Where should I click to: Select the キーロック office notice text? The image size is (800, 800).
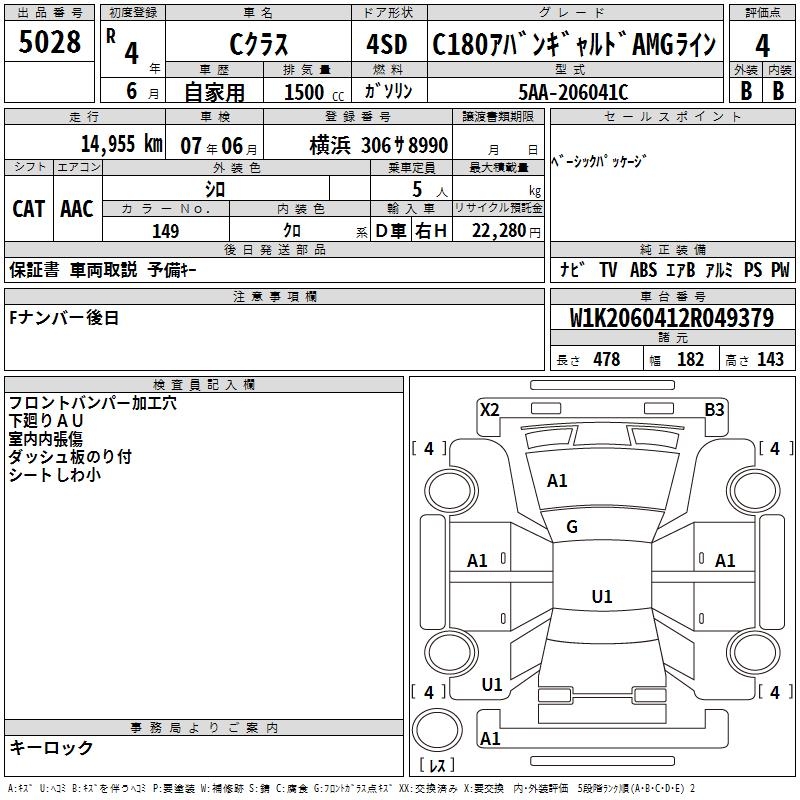51,748
